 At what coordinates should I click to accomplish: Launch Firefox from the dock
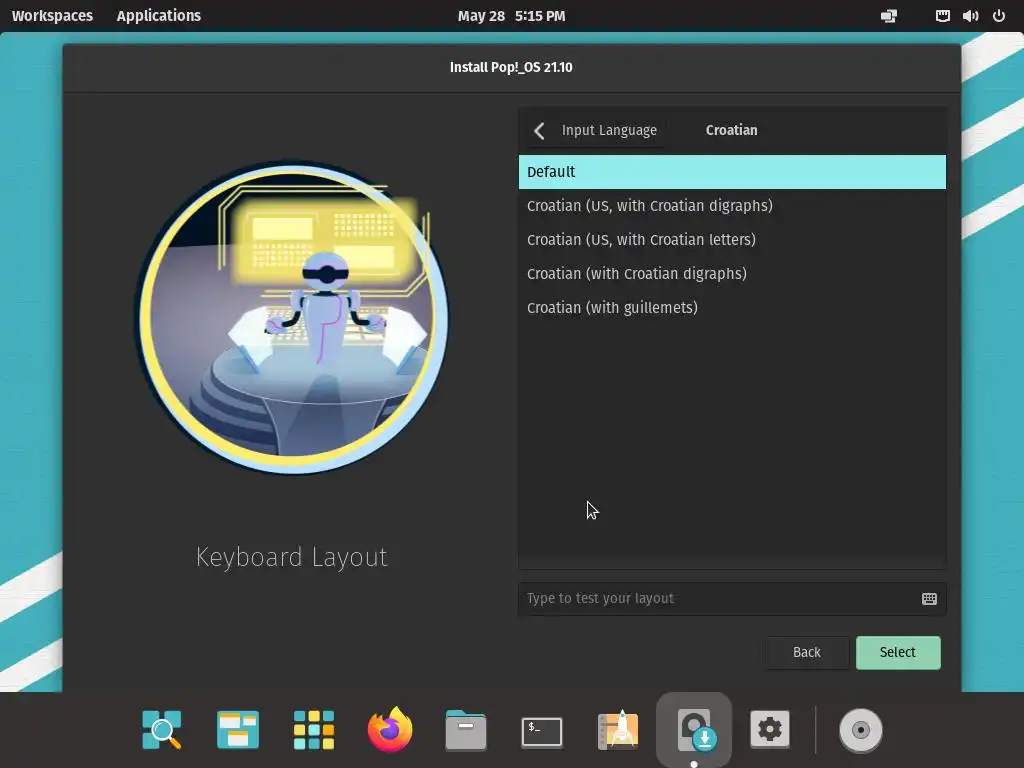[390, 729]
